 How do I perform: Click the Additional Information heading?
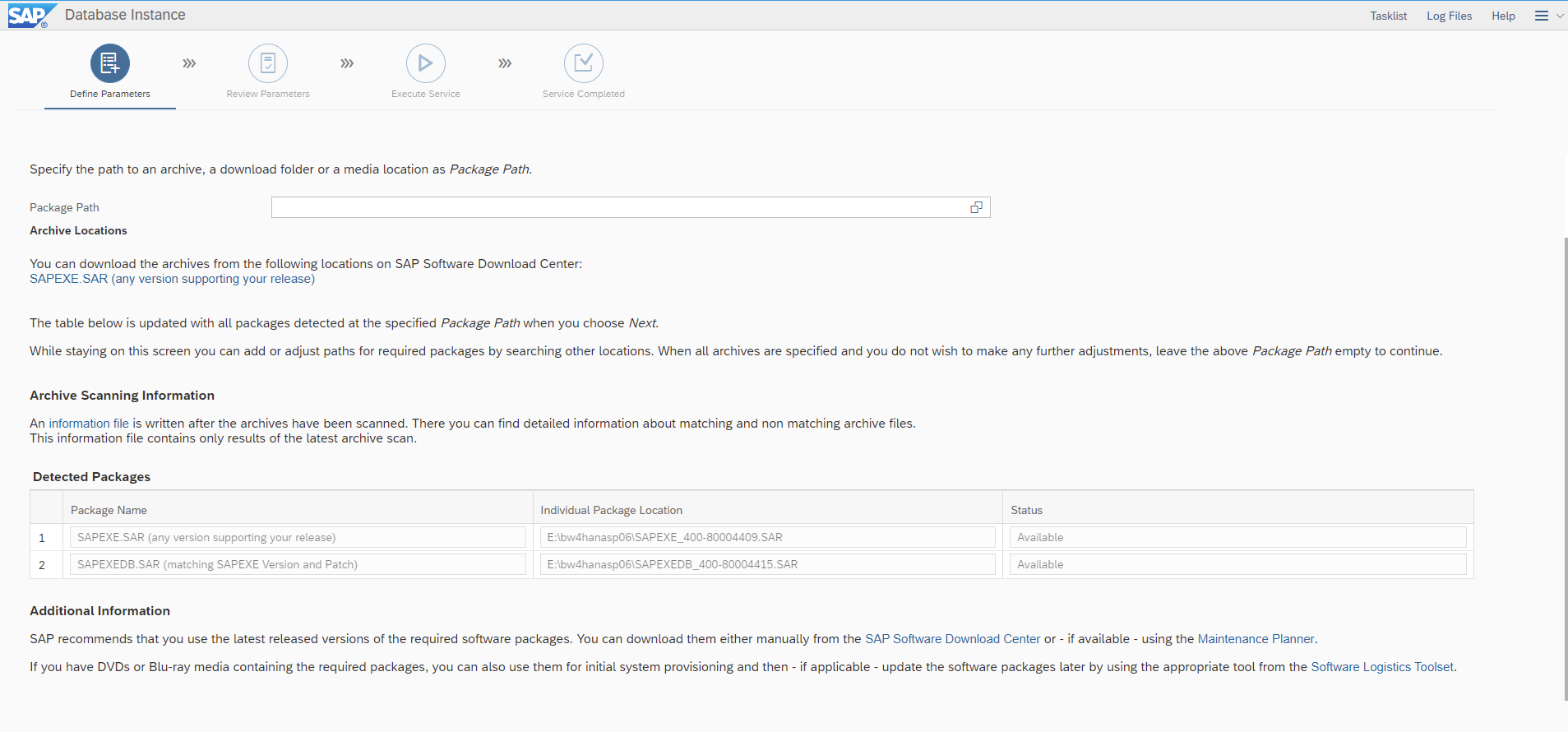pyautogui.click(x=99, y=611)
